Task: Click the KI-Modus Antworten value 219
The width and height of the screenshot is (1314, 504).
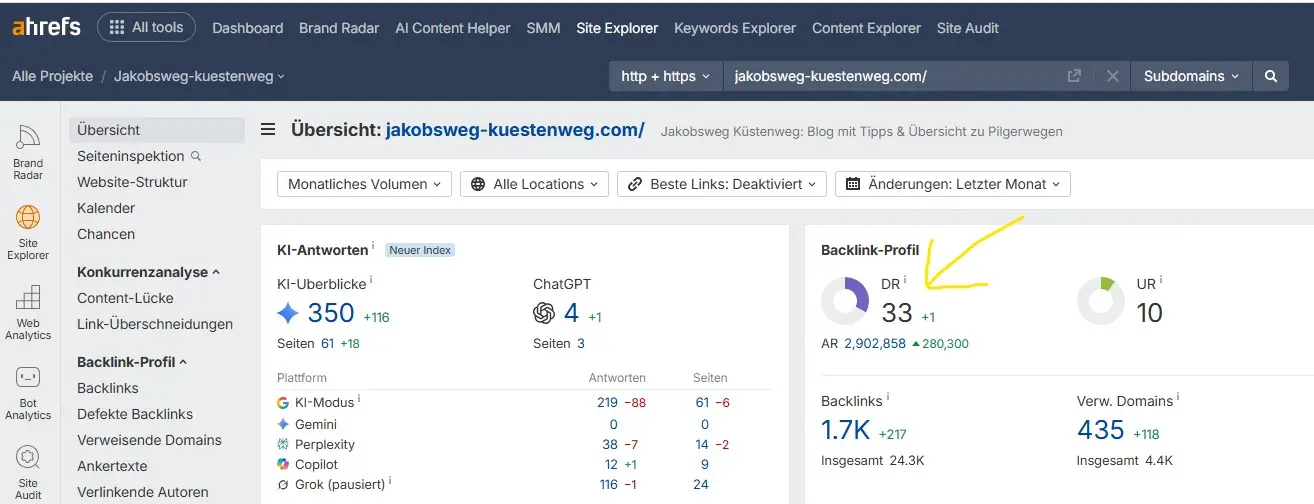Action: pos(607,402)
